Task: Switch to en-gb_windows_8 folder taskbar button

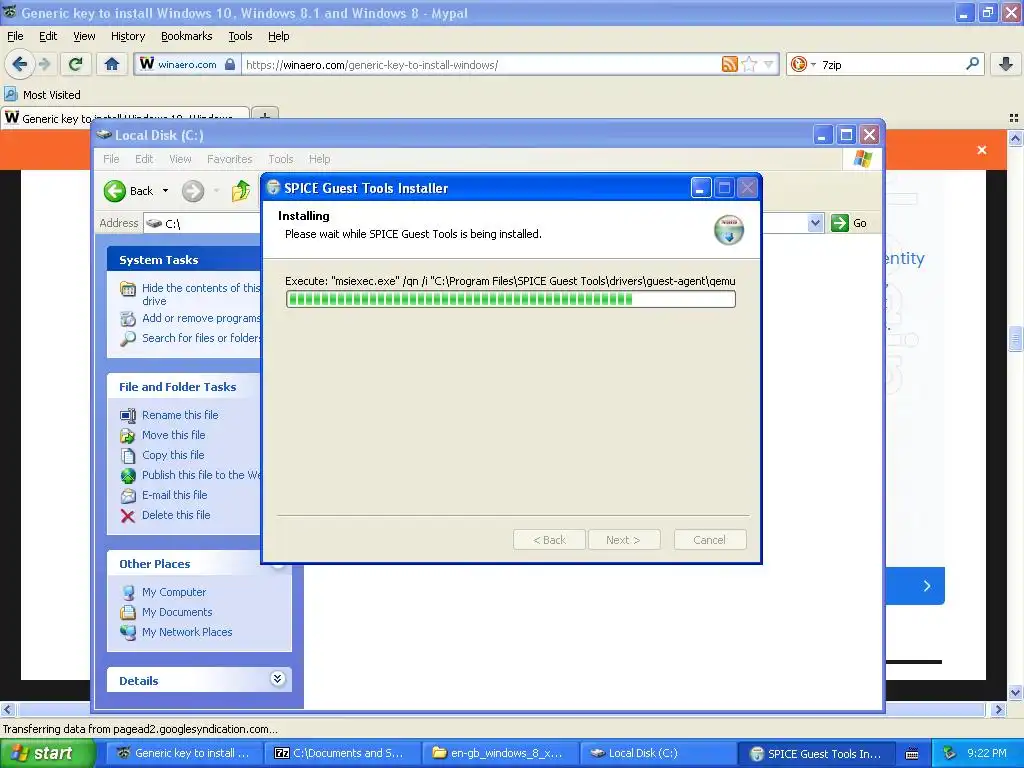Action: click(x=501, y=753)
